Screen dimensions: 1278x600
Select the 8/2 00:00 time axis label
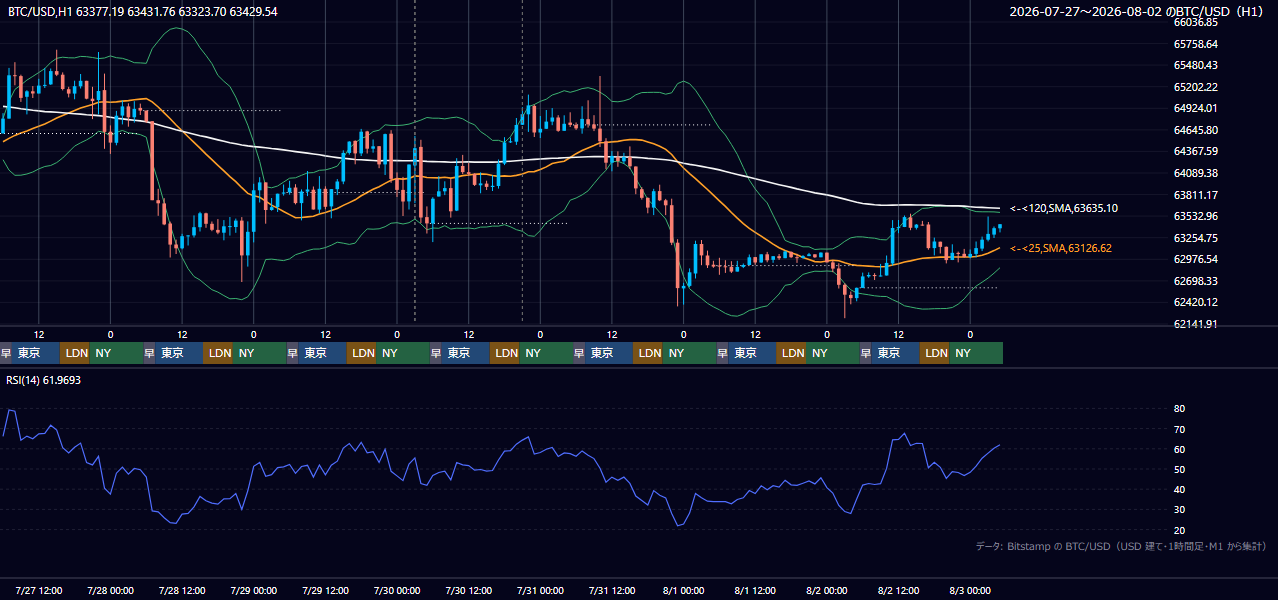pos(827,590)
